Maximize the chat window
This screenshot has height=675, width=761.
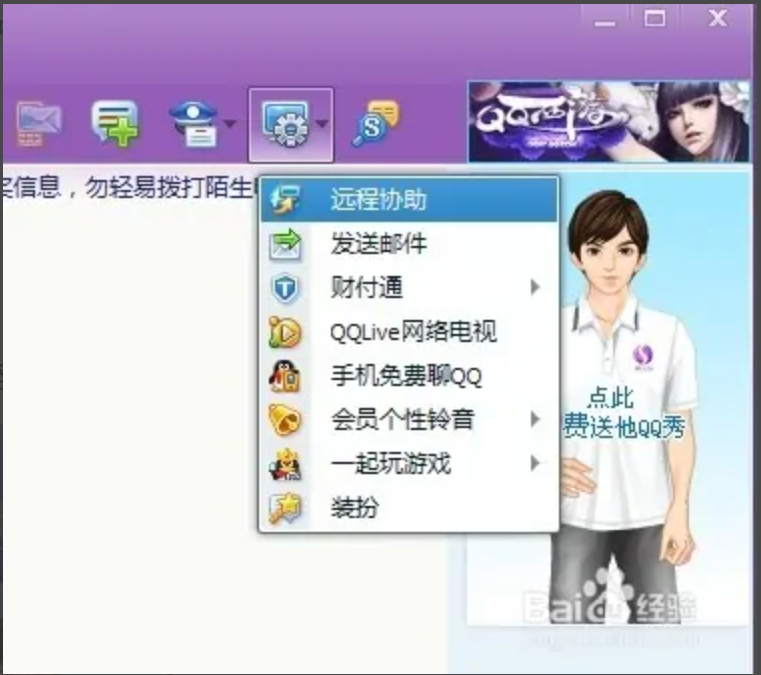(x=655, y=19)
